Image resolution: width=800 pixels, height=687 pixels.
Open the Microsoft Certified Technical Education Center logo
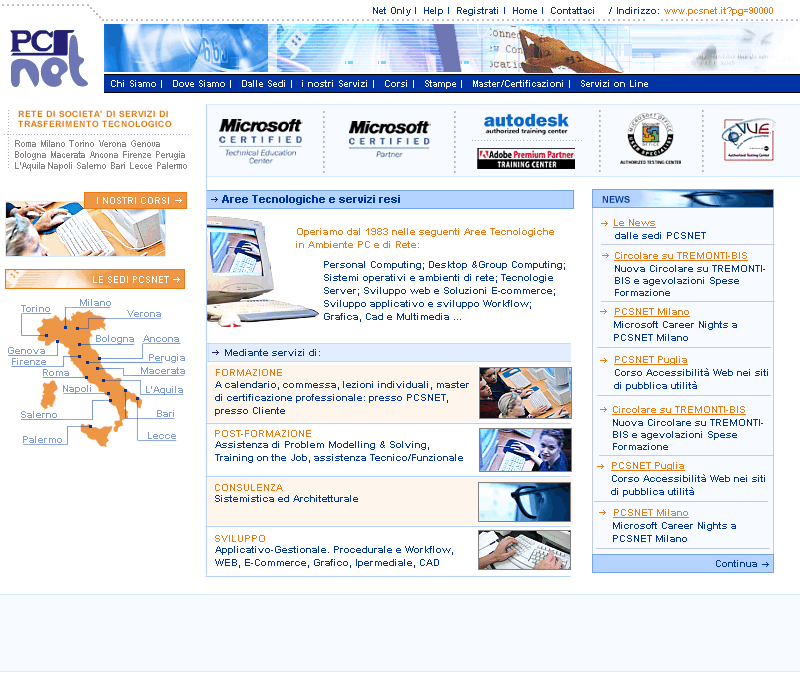(261, 141)
